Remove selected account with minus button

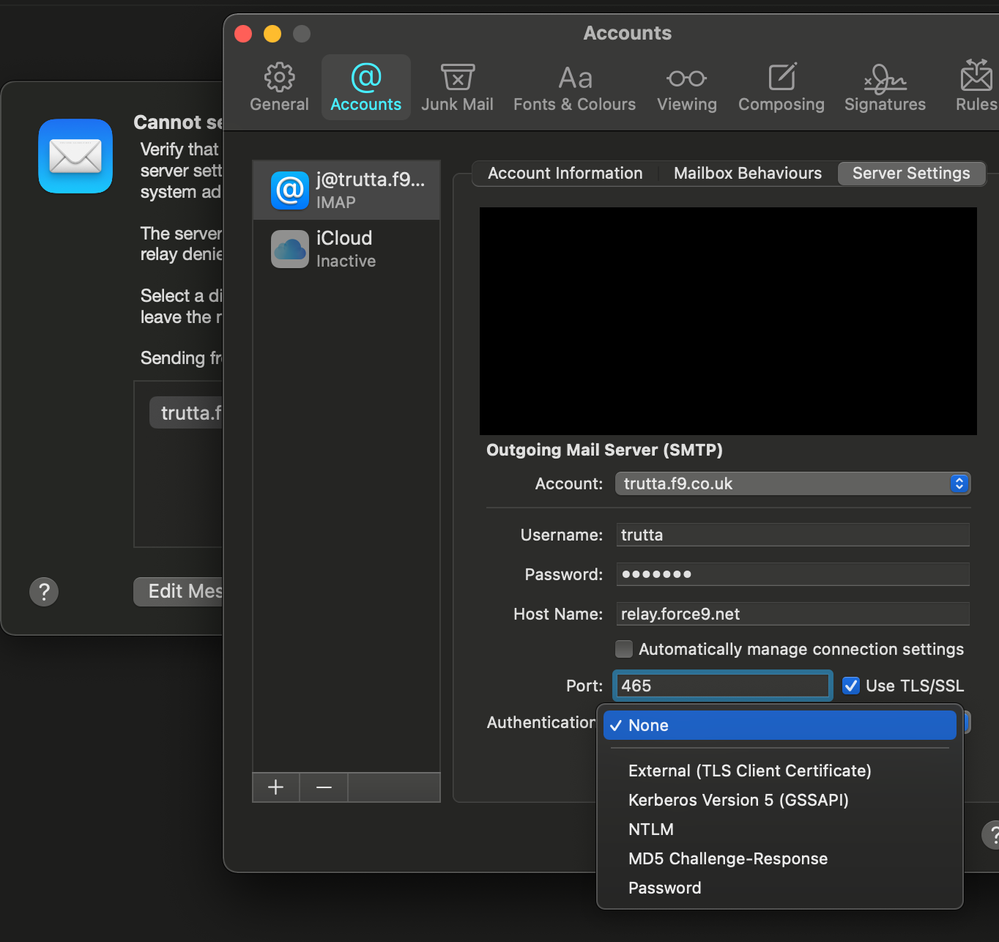point(324,787)
